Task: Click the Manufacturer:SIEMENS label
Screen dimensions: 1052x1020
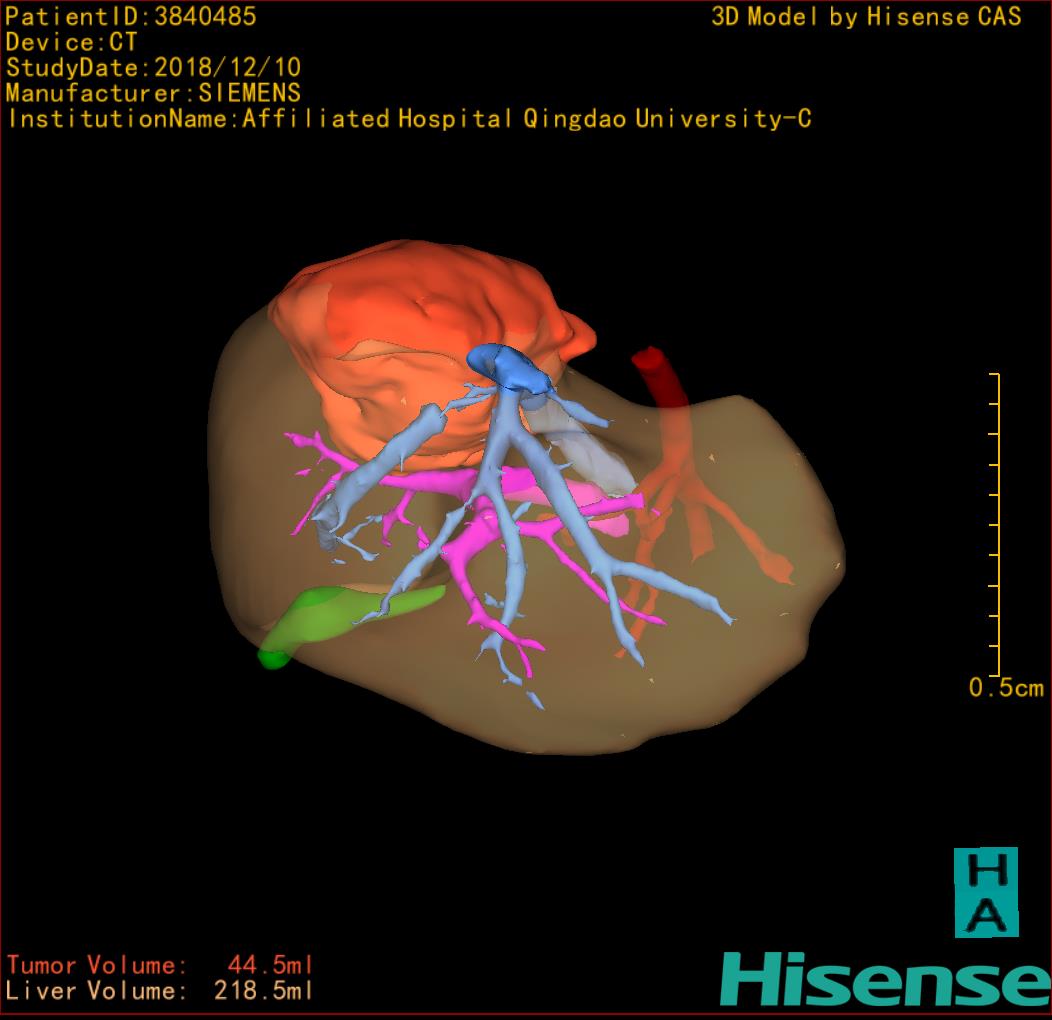Action: 153,93
